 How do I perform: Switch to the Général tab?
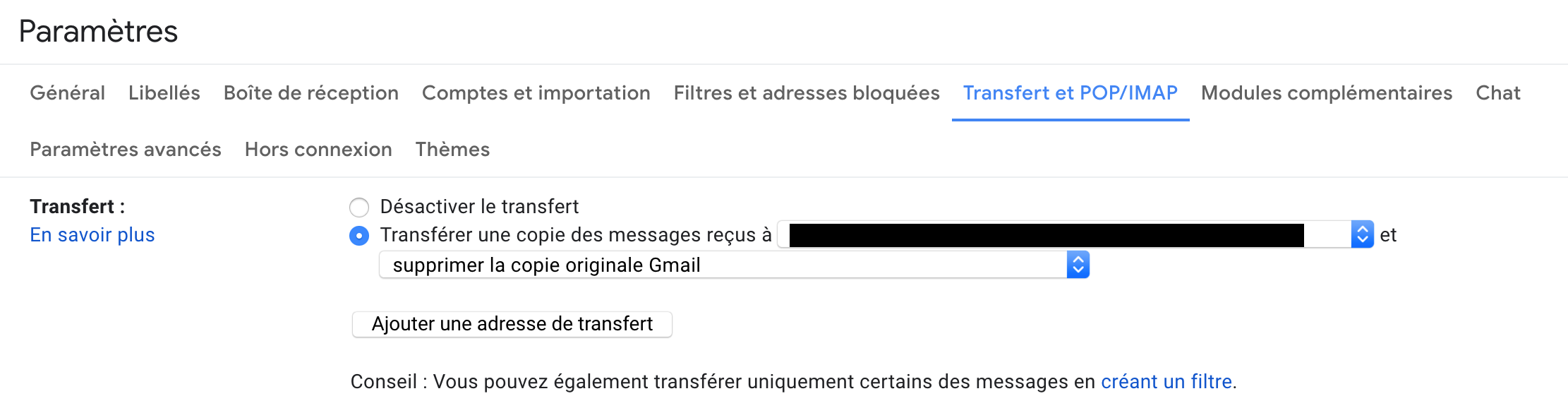coord(67,92)
